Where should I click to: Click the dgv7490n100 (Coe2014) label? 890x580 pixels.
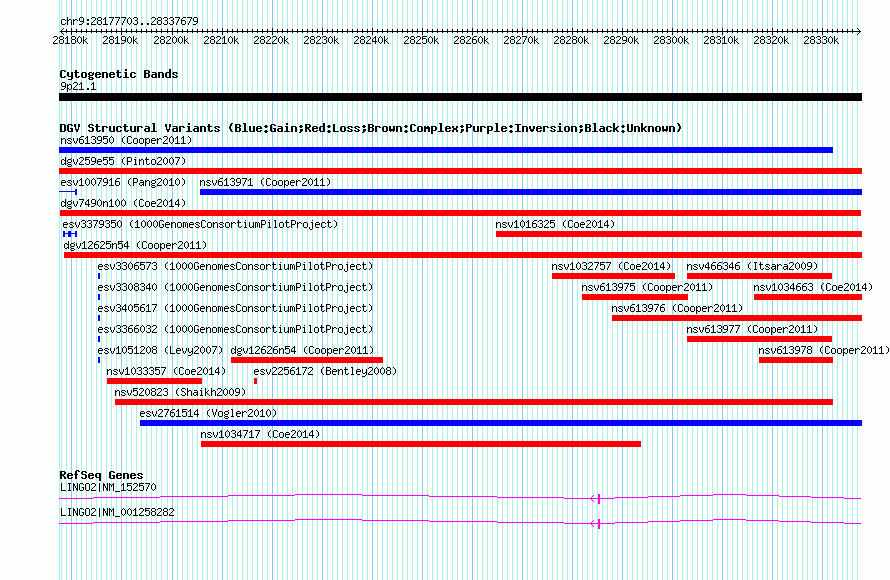(x=123, y=203)
